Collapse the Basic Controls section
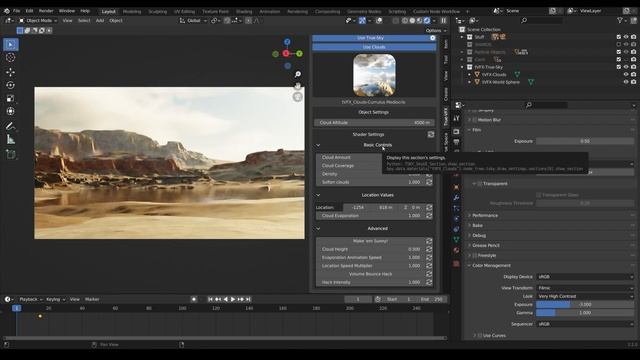The height and width of the screenshot is (360, 640). [x=318, y=145]
